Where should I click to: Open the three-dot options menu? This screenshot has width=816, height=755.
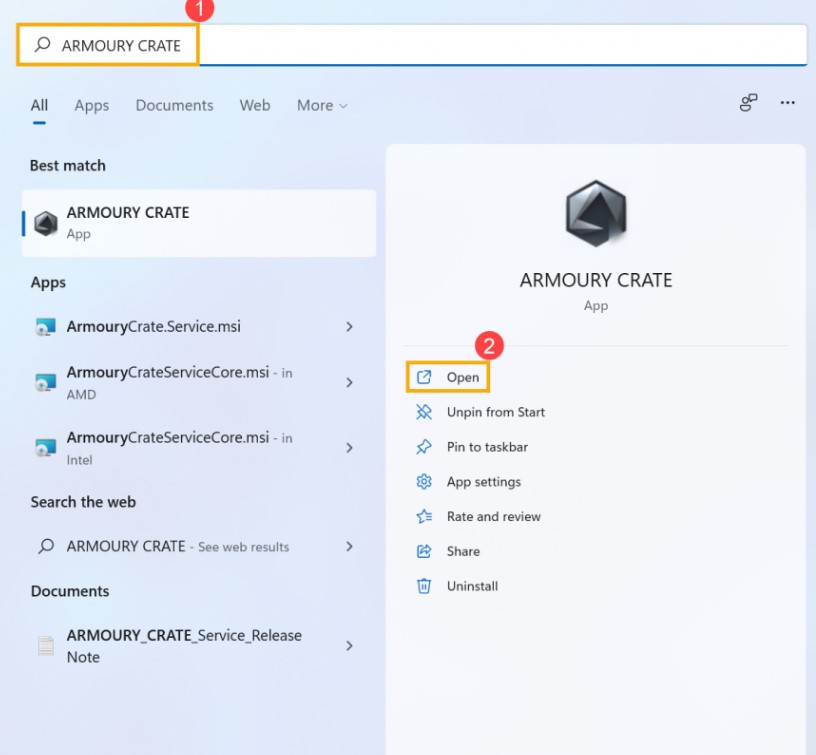tap(787, 103)
